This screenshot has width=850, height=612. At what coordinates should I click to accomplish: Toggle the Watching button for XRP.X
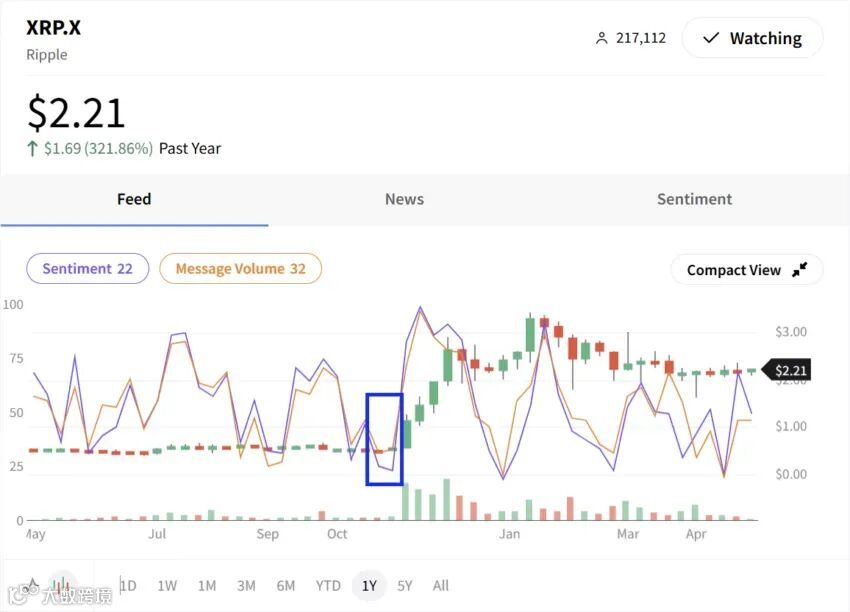point(752,38)
